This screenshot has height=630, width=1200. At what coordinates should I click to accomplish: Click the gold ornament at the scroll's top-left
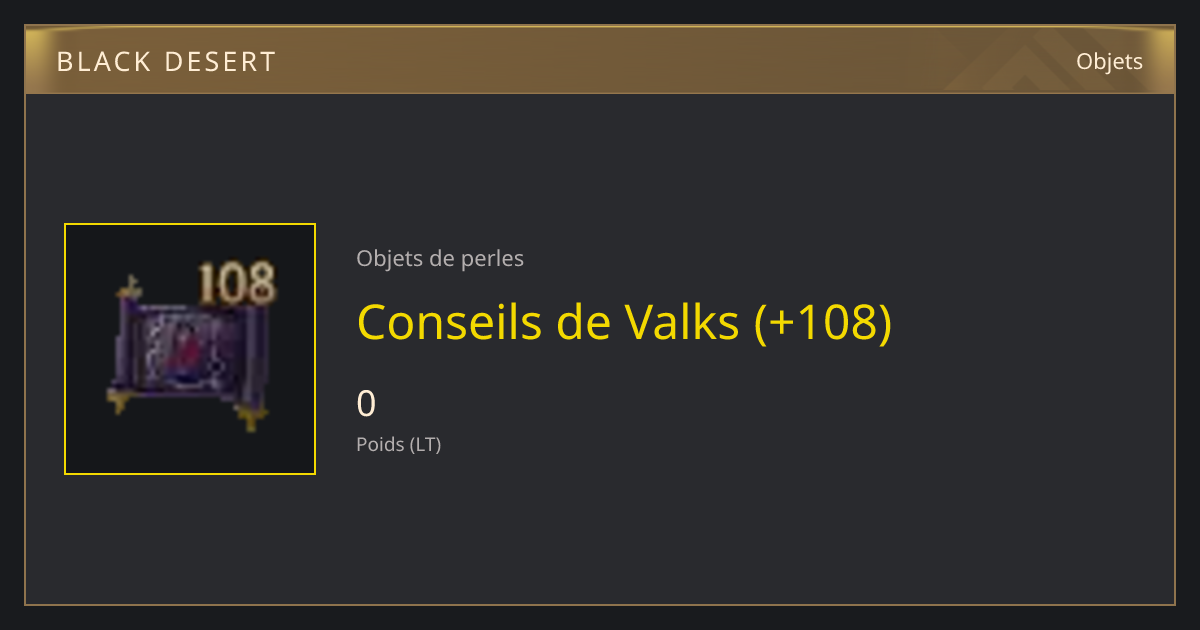[129, 291]
